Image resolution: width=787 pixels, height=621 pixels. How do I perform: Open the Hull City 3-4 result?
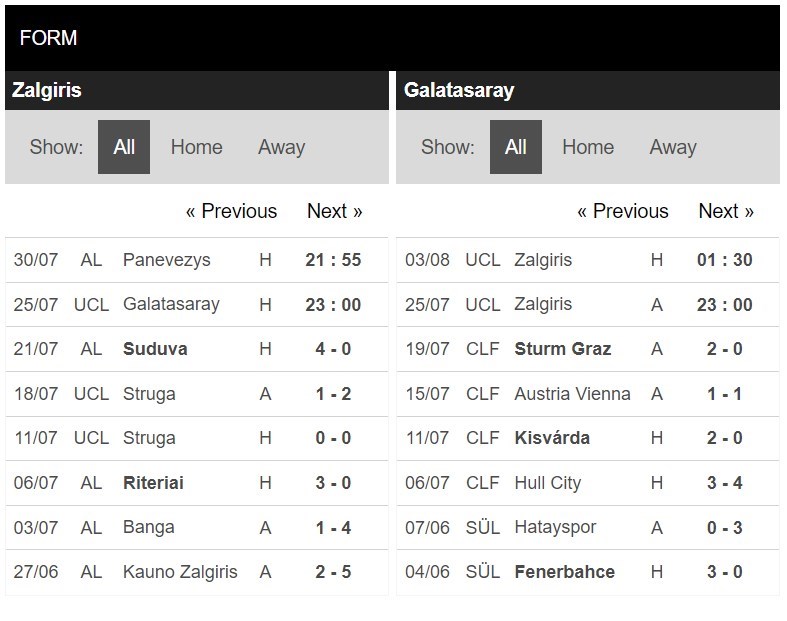[588, 483]
